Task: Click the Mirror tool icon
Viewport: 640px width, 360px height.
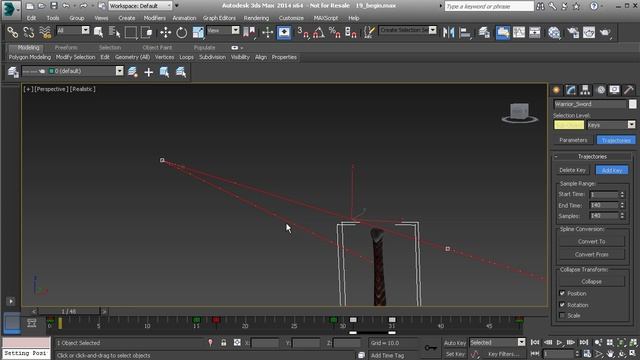Action: pyautogui.click(x=448, y=32)
